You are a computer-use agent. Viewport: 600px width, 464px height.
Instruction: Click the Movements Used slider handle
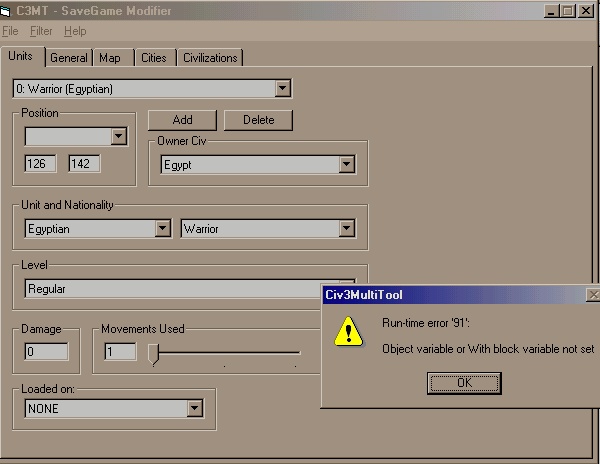154,353
